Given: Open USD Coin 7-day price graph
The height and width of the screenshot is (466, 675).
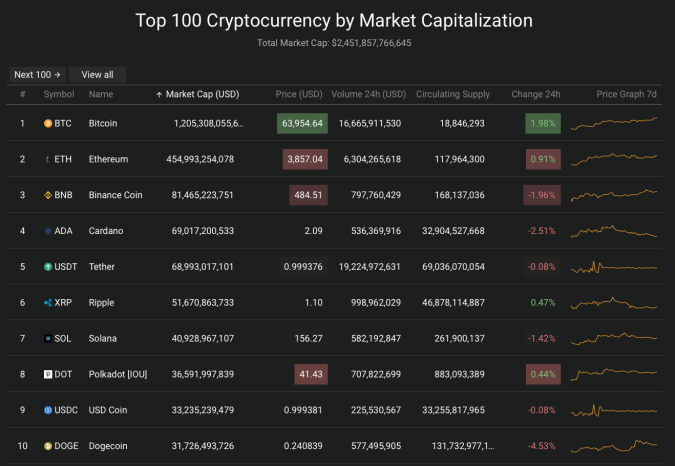Looking at the screenshot, I should click(x=614, y=410).
